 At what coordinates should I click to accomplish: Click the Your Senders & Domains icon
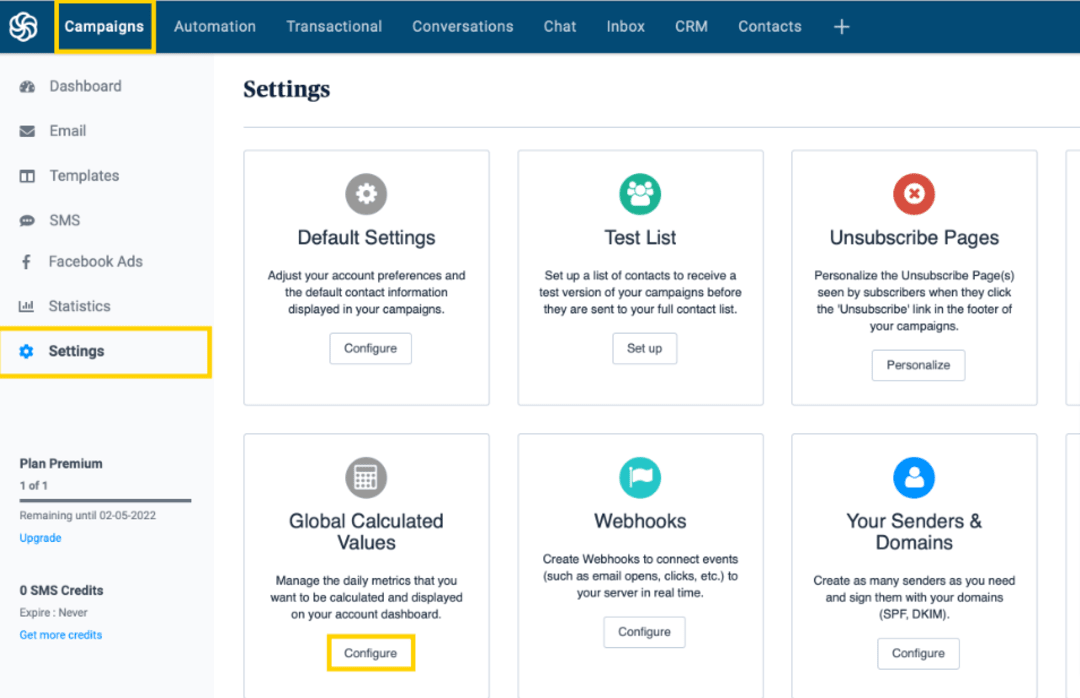tap(913, 477)
